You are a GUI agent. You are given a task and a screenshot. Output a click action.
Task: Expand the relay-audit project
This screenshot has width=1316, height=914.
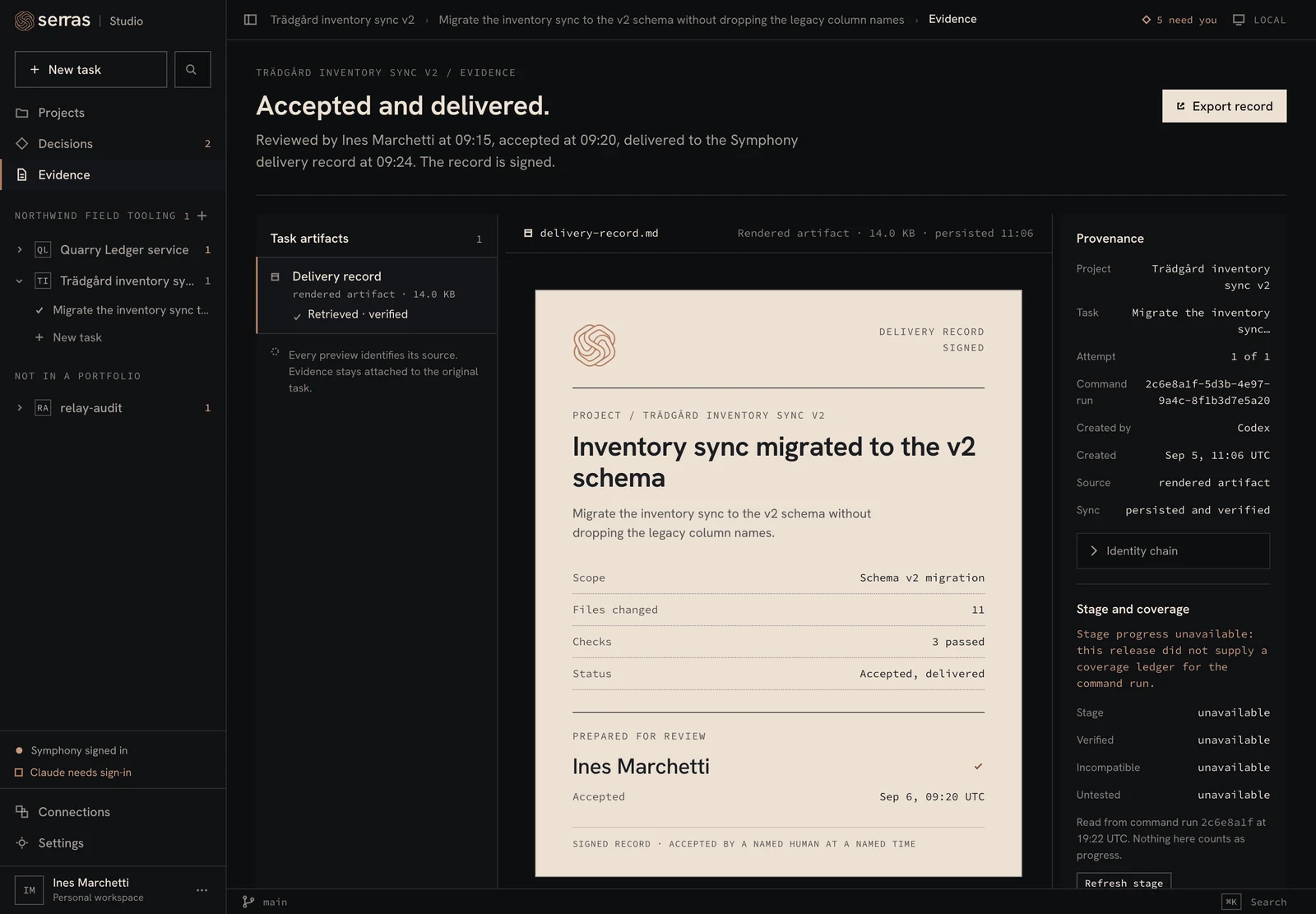click(20, 408)
